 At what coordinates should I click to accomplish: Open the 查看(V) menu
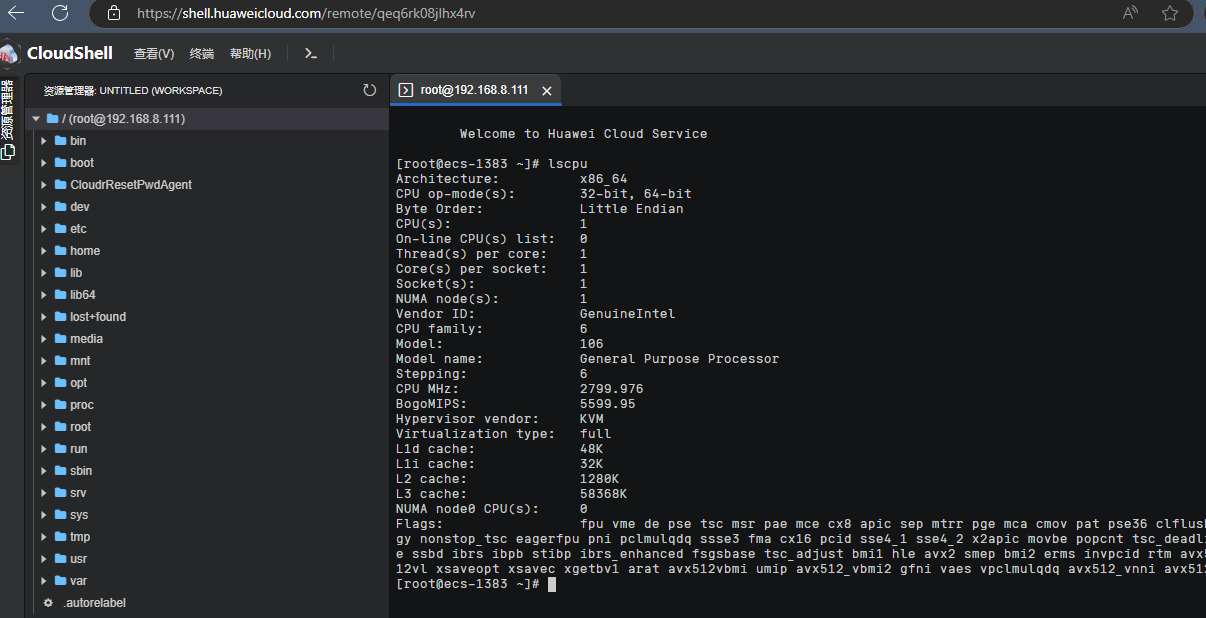154,54
